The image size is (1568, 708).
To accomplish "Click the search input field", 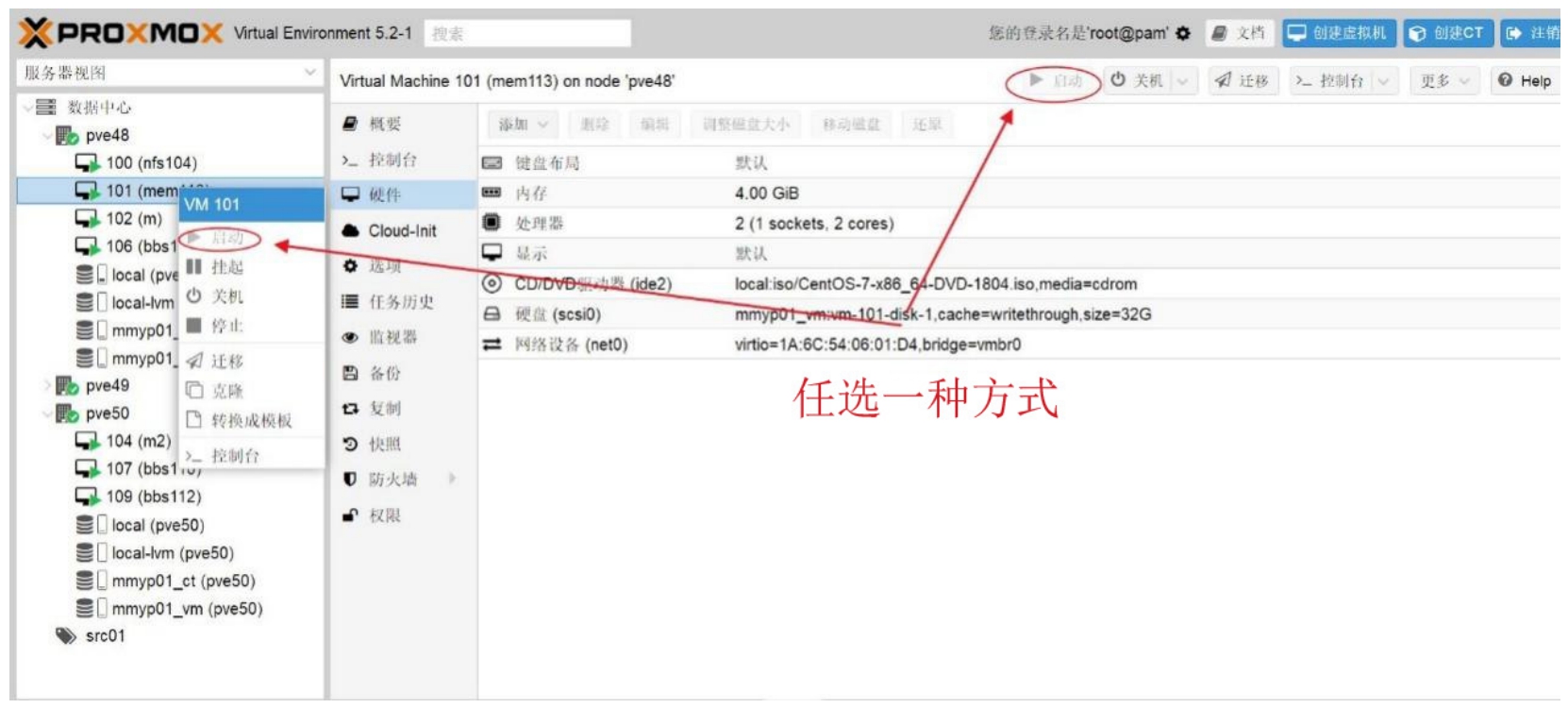I will point(527,33).
